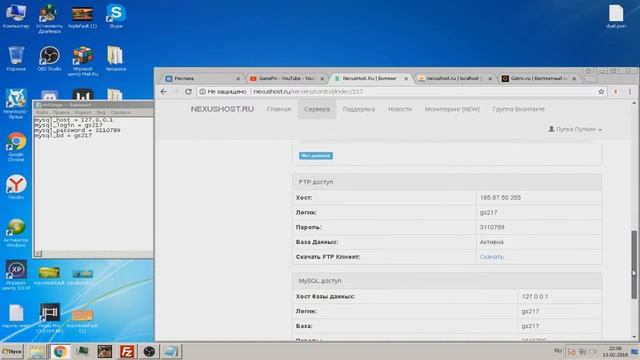This screenshot has height=360, width=640.
Task: Open OBS from the taskbar
Action: pos(149,351)
